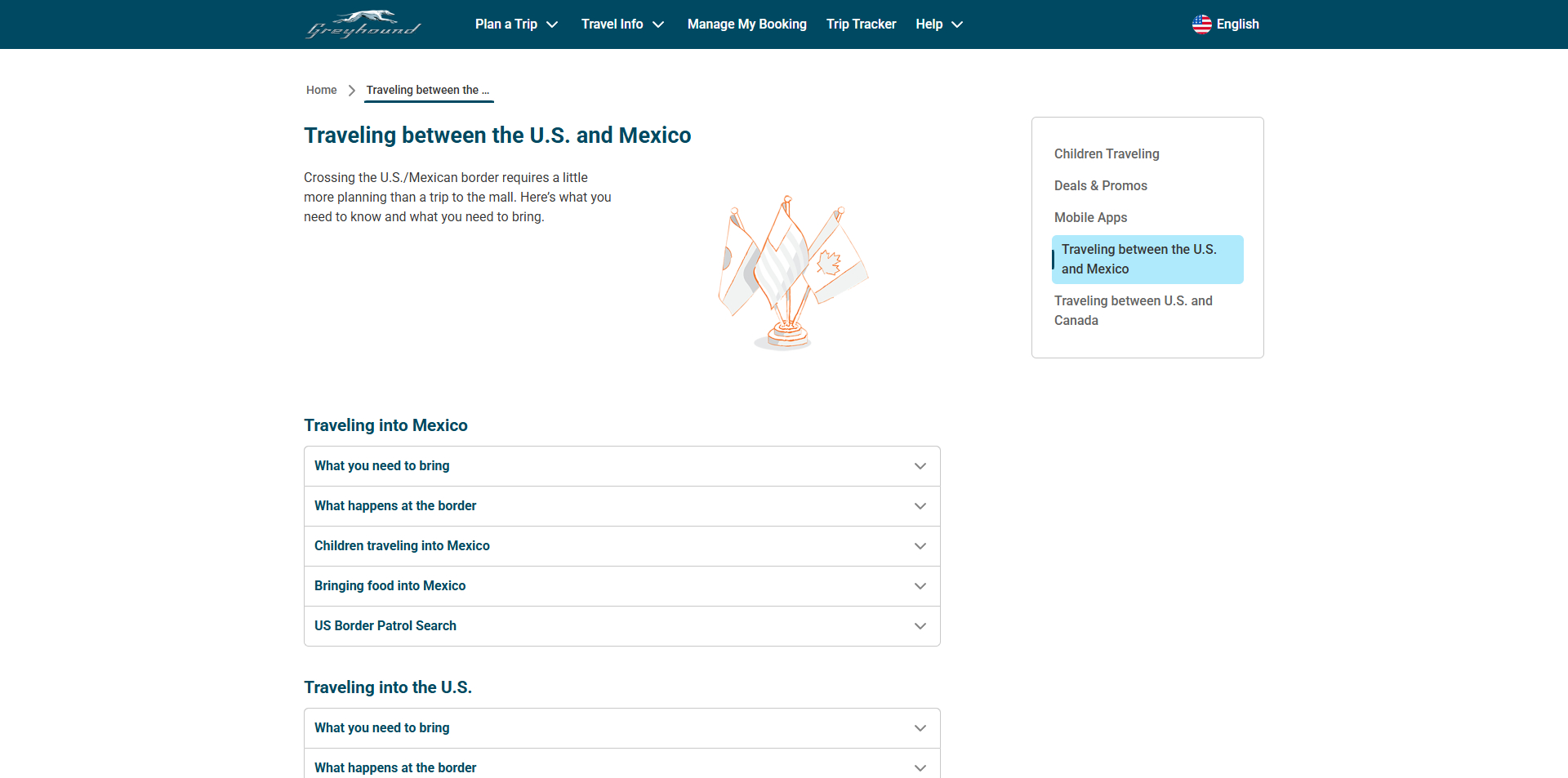This screenshot has height=778, width=1568.
Task: Click the Greyhound logo in the header
Action: click(x=363, y=24)
